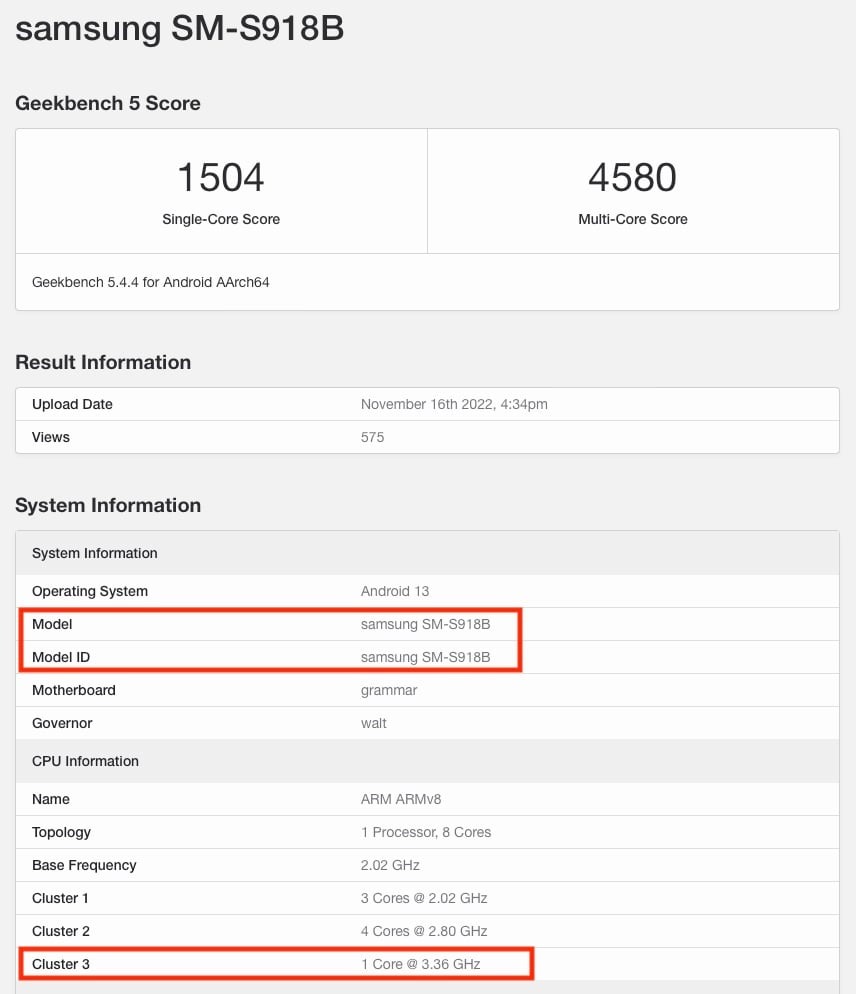
Task: Click the samsung SM-S918B page title
Action: (x=179, y=28)
